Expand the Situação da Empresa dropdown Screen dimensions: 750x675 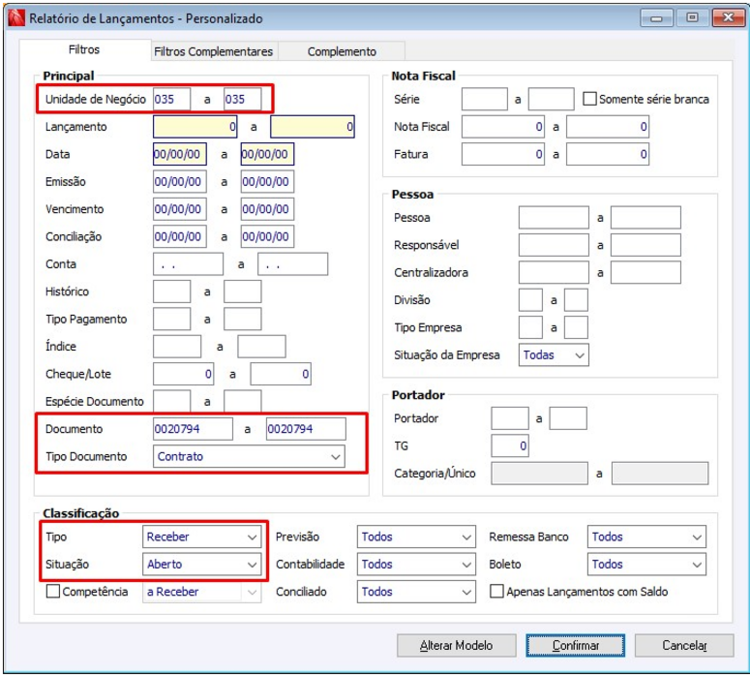point(579,355)
